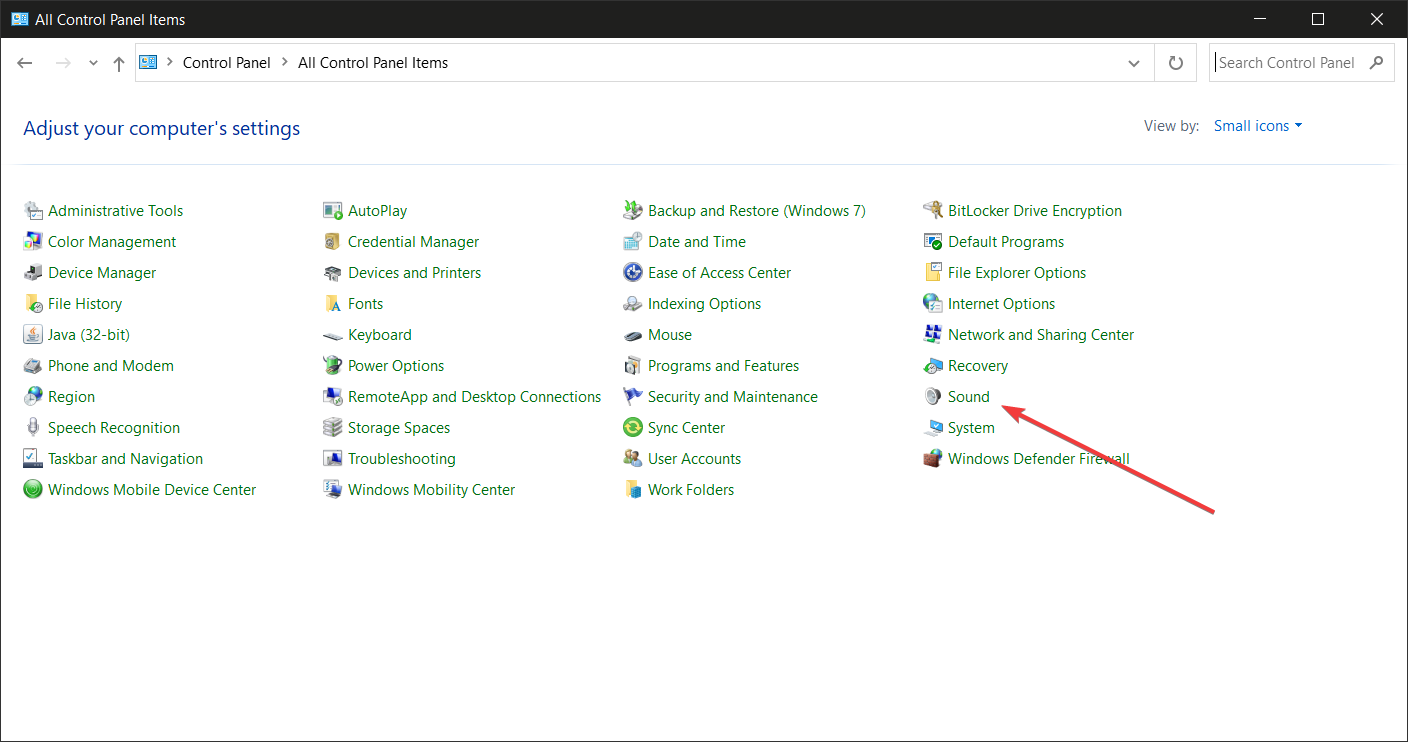Screen dimensions: 1408x742
Task: Click Control Panel in the breadcrumb
Action: pos(227,63)
